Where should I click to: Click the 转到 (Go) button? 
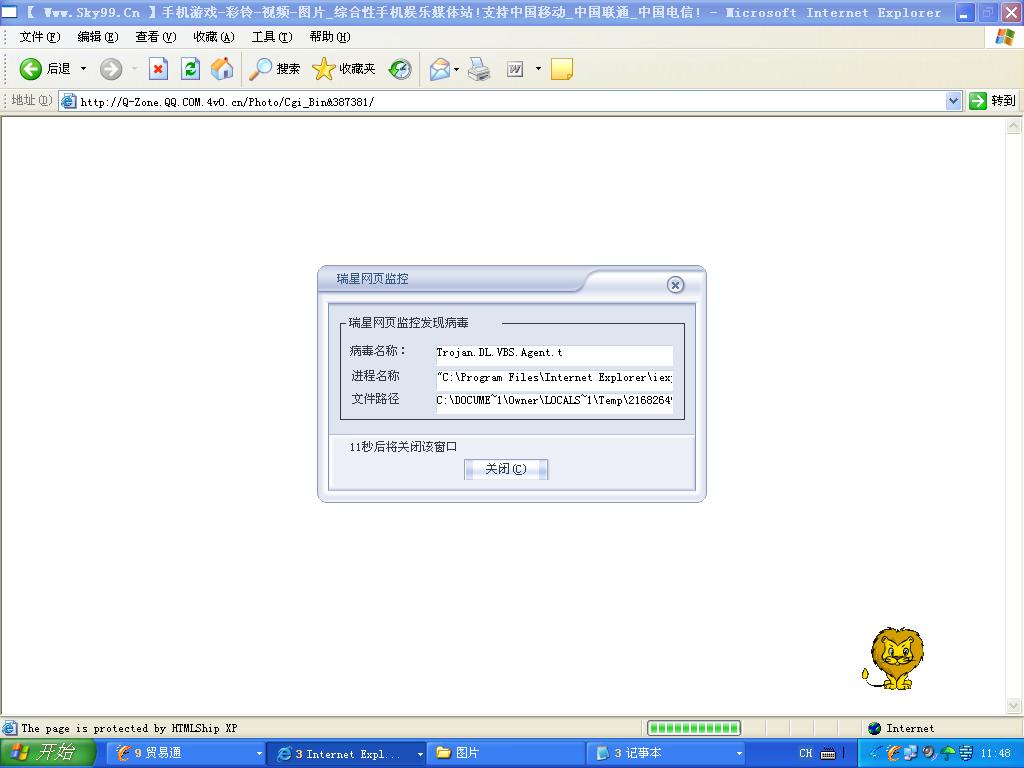pyautogui.click(x=993, y=101)
